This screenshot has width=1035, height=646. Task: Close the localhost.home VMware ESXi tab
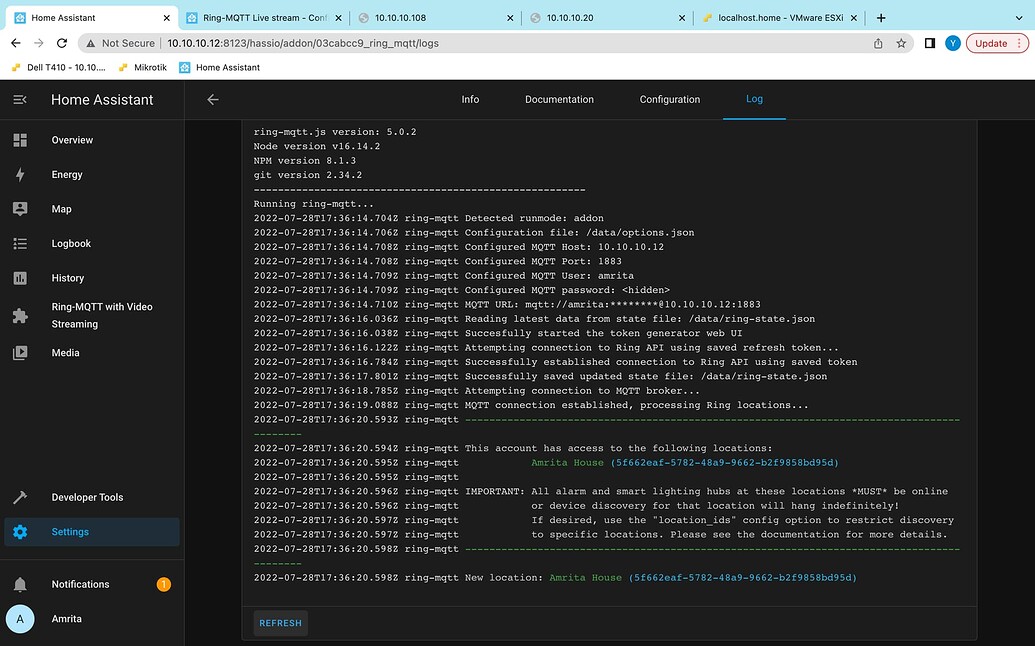pos(853,18)
